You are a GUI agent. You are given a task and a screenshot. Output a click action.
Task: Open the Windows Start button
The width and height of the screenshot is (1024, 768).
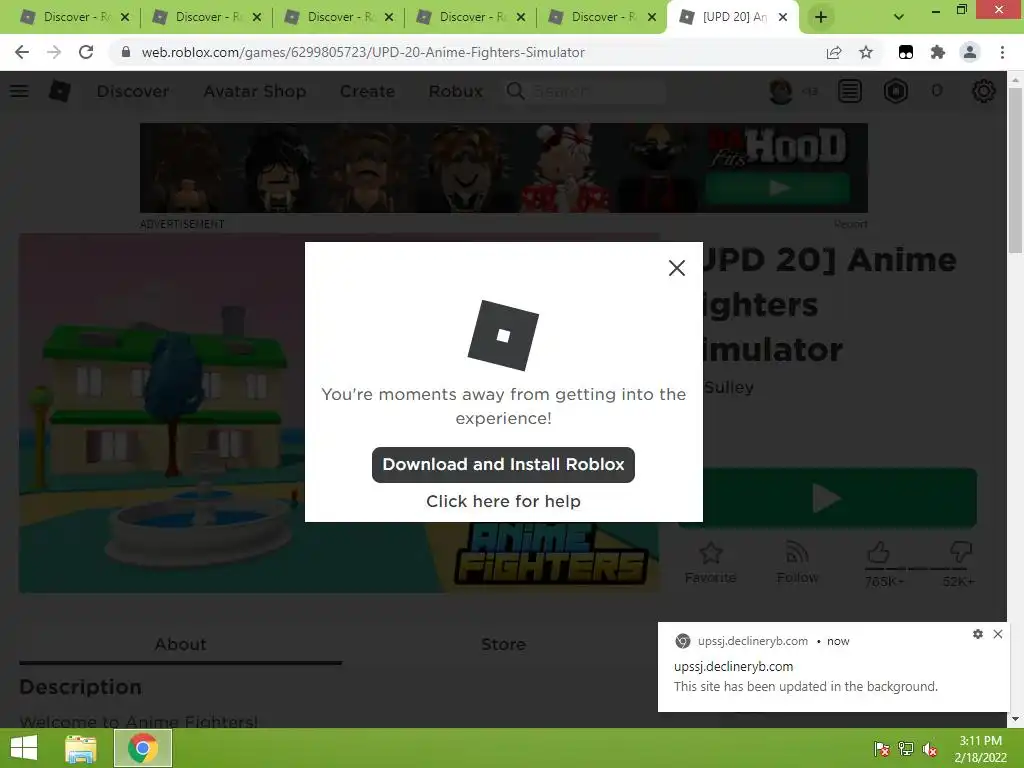point(24,748)
